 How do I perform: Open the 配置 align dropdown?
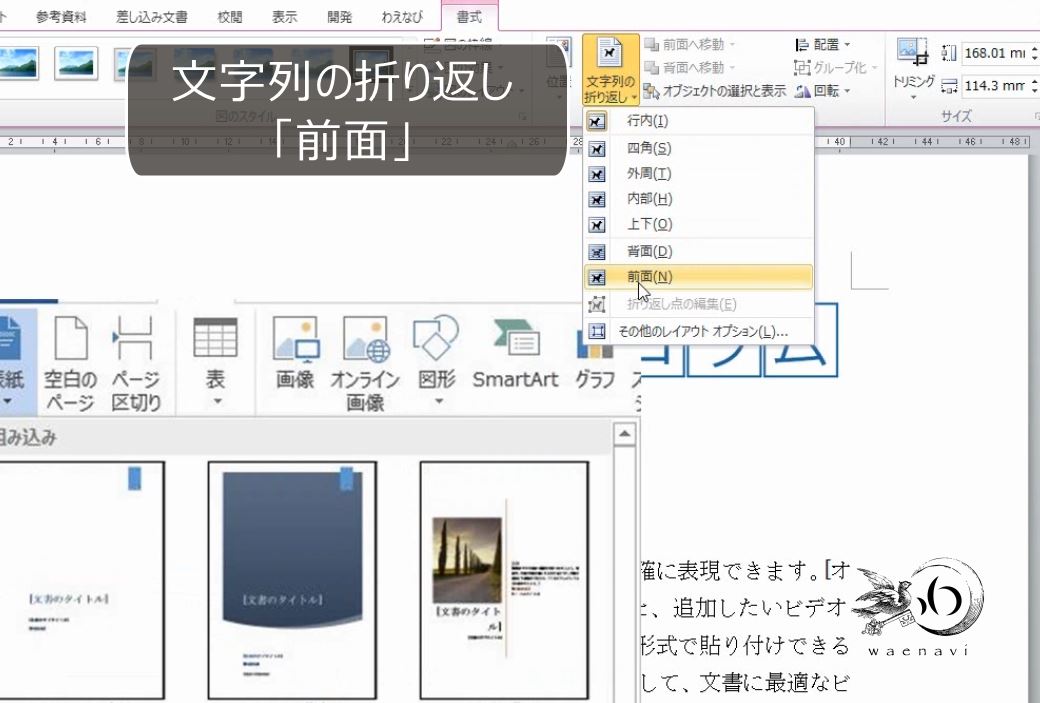tap(822, 44)
